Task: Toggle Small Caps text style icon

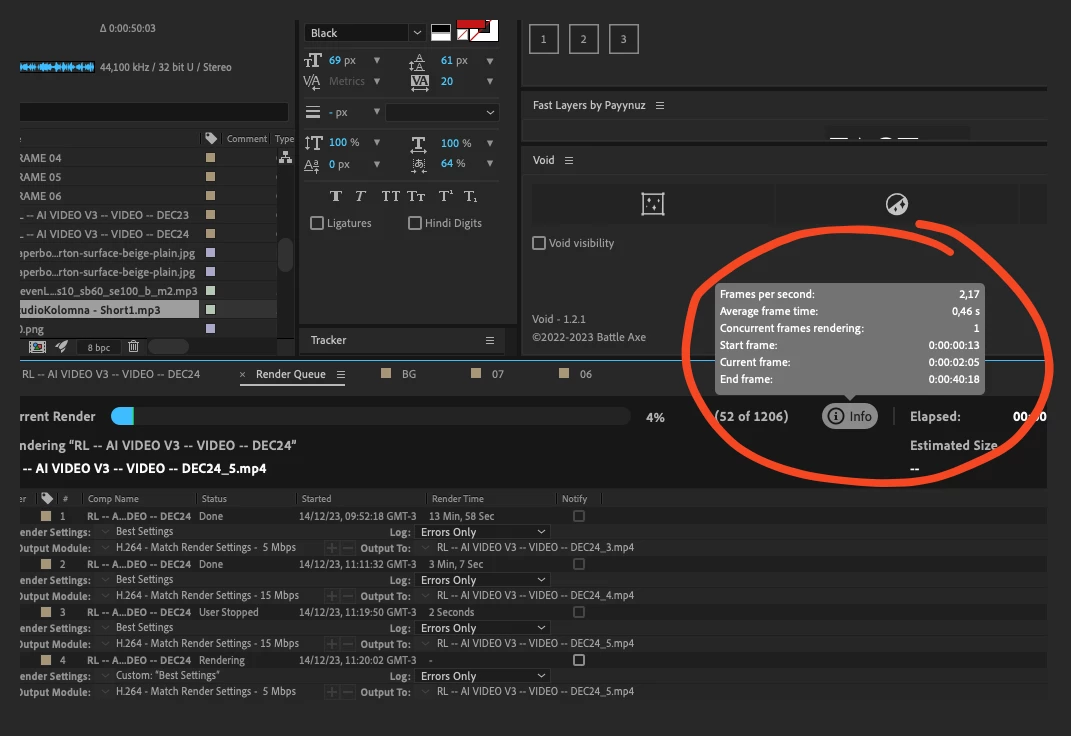Action: [x=416, y=197]
